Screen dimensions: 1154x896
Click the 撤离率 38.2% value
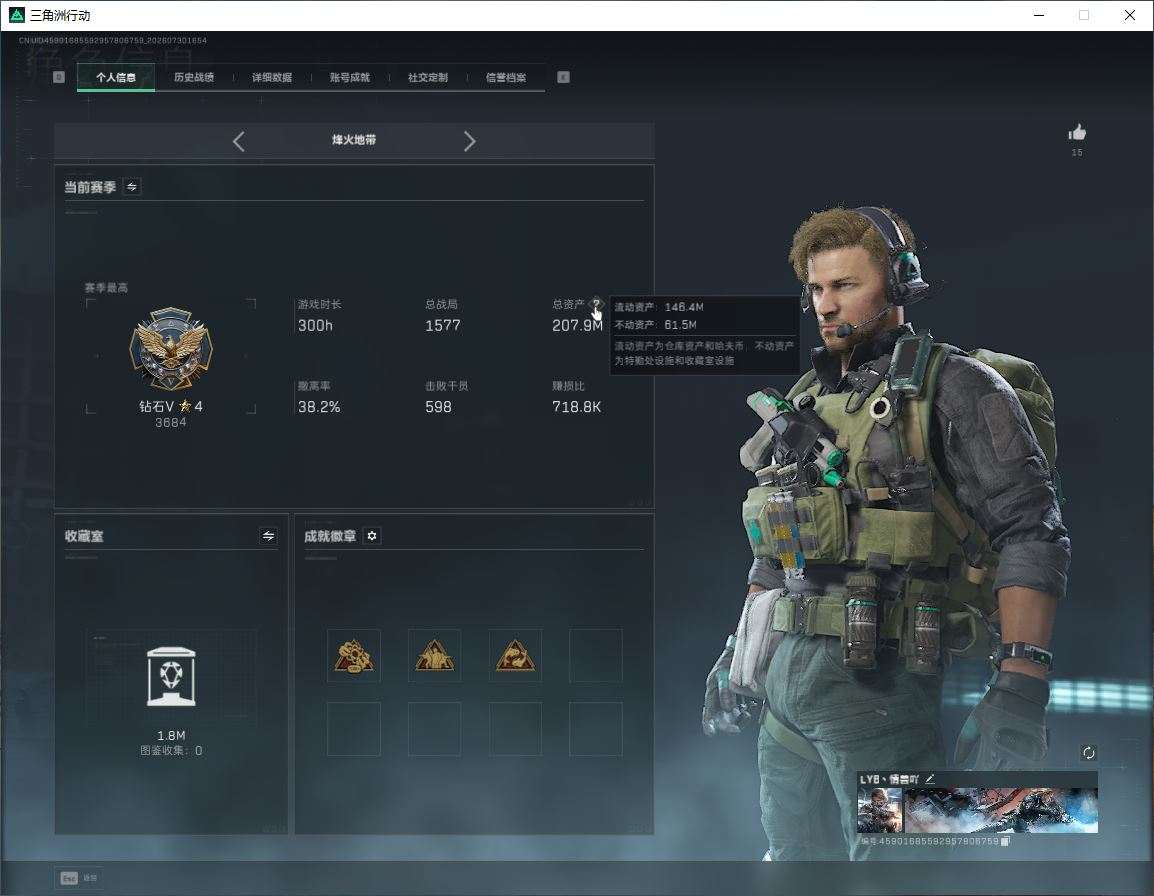click(319, 407)
